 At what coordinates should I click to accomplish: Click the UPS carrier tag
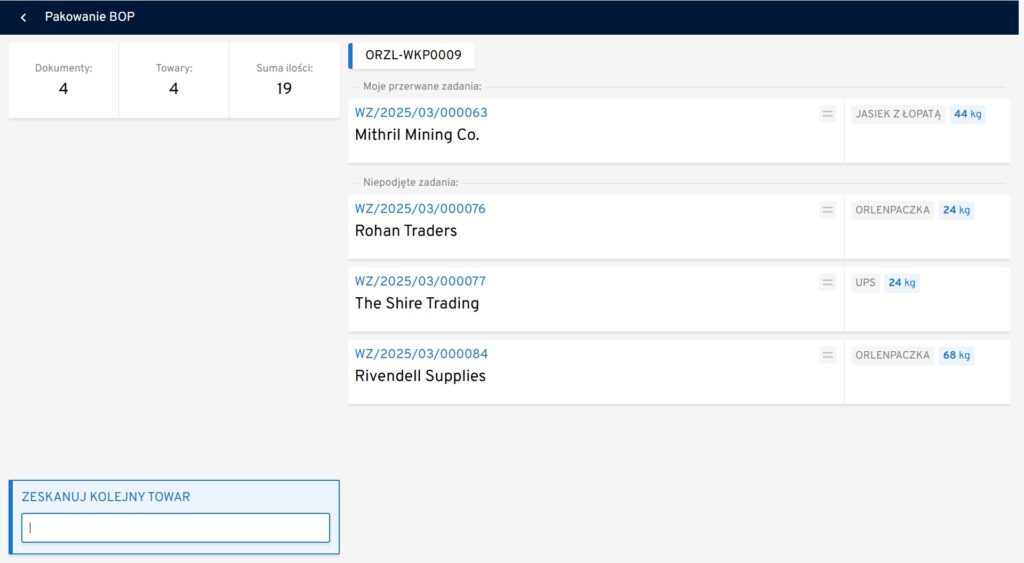865,283
